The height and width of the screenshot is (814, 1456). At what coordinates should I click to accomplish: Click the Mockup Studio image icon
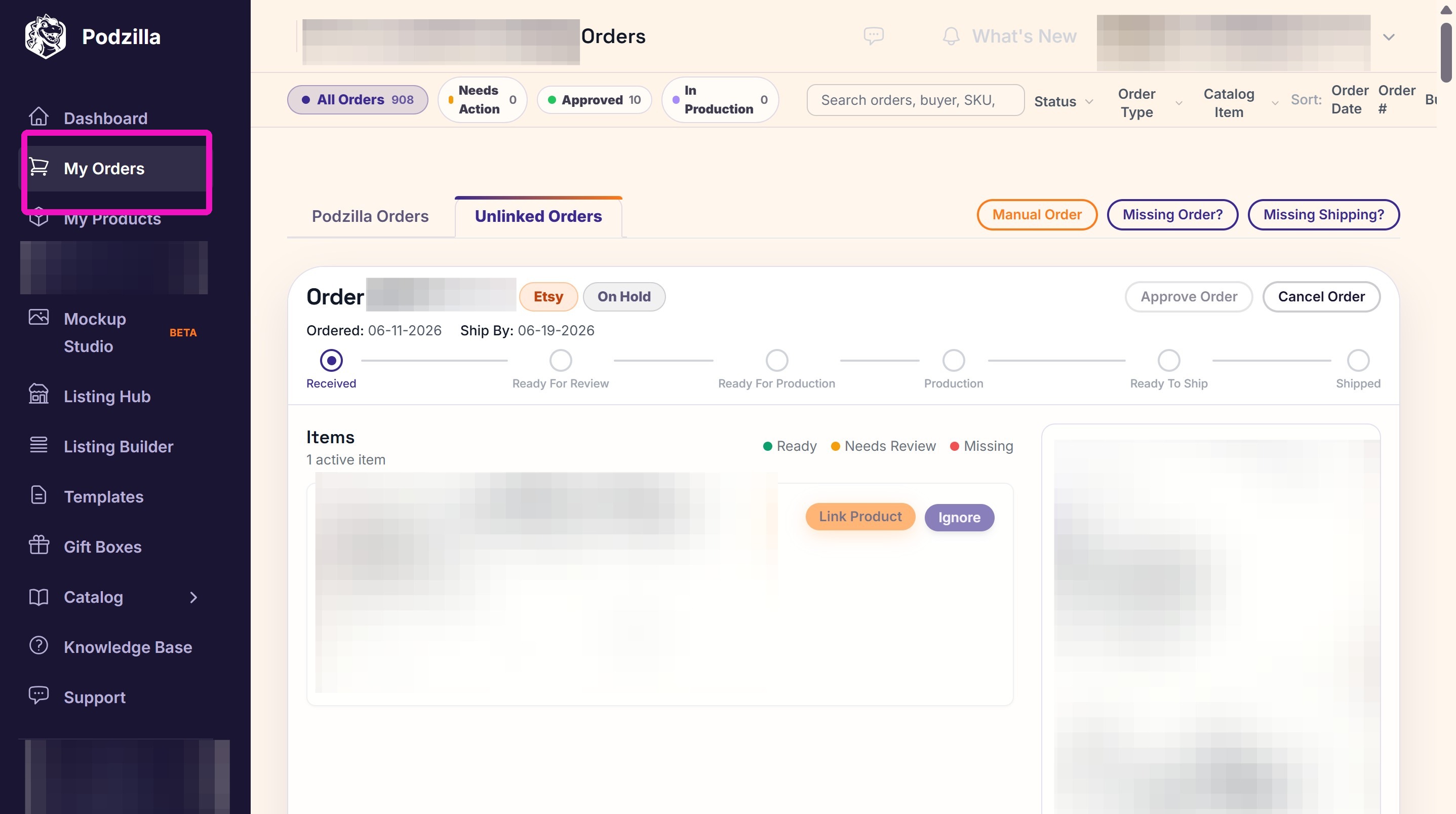(x=38, y=317)
